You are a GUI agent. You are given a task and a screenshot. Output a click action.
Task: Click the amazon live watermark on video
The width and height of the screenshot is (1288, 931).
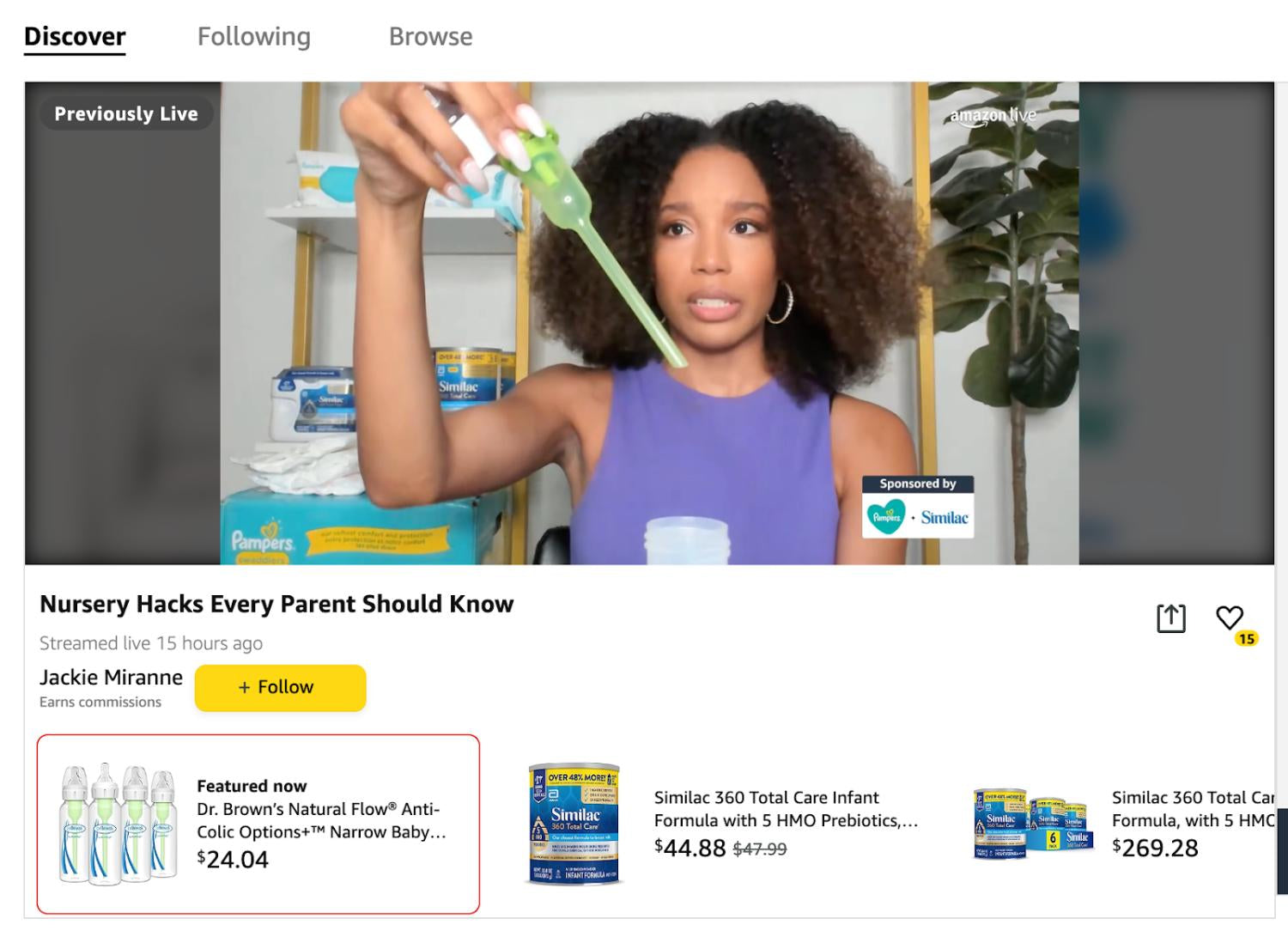(993, 116)
